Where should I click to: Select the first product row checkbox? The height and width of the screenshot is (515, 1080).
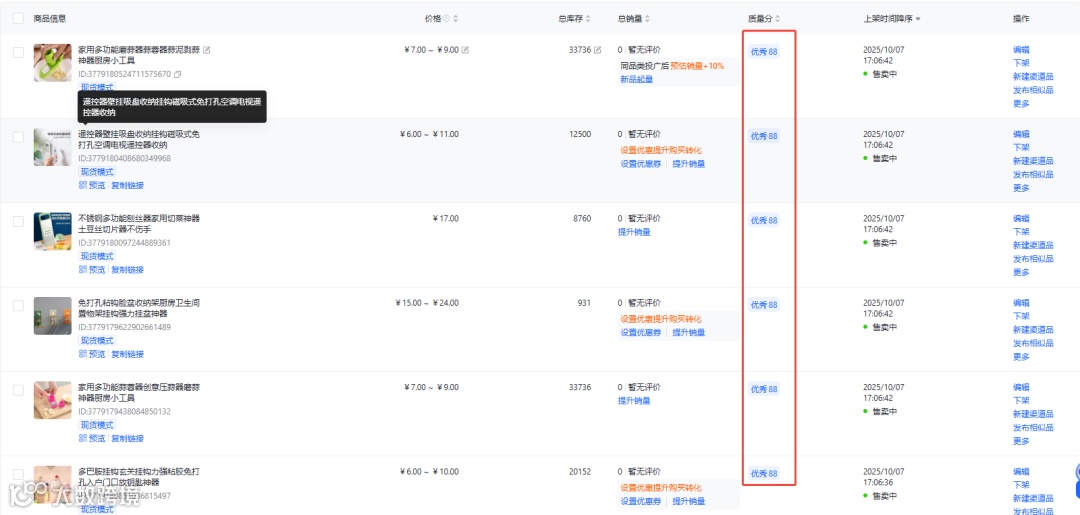pyautogui.click(x=18, y=53)
